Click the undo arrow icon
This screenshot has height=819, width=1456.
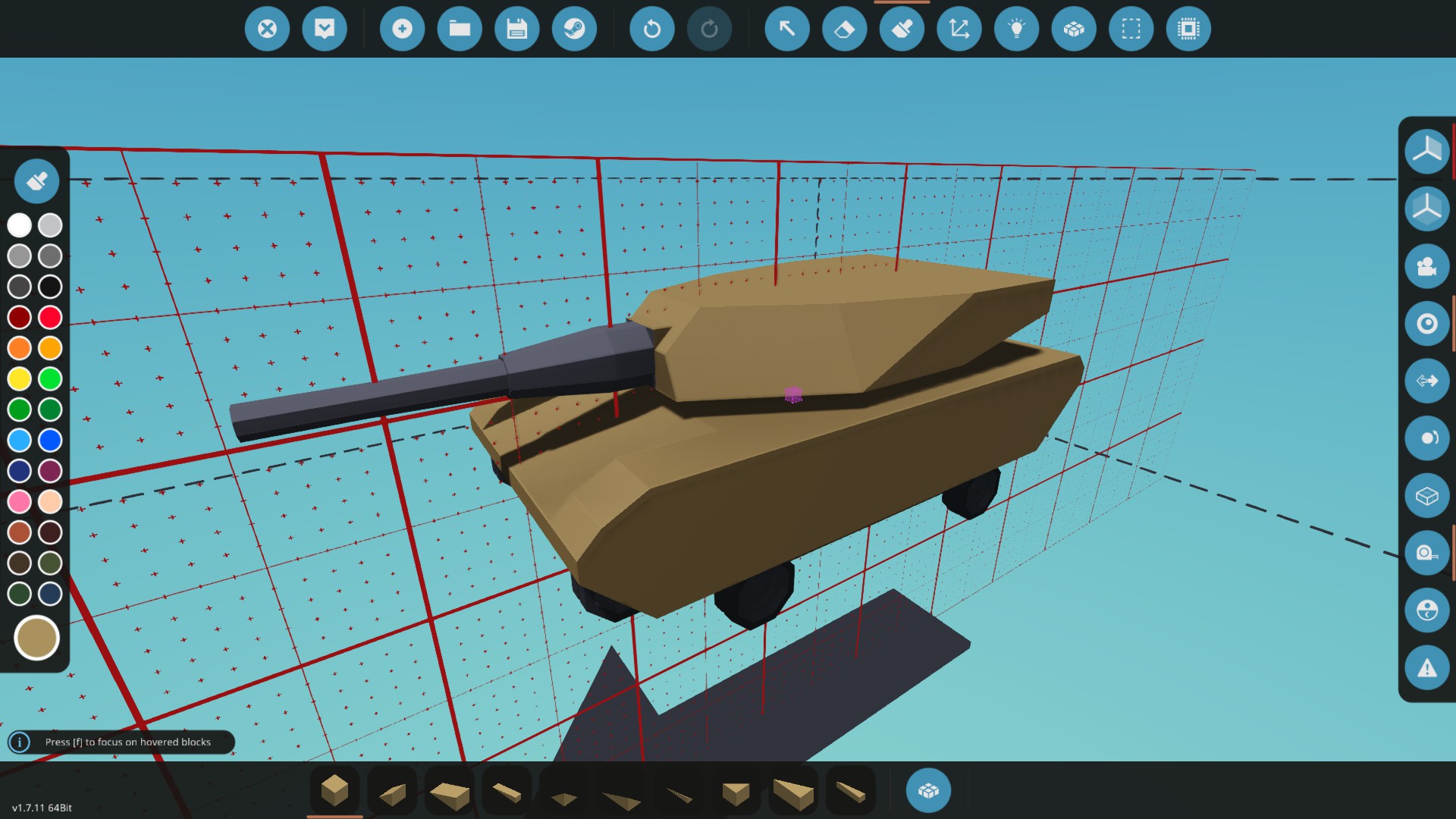[651, 29]
